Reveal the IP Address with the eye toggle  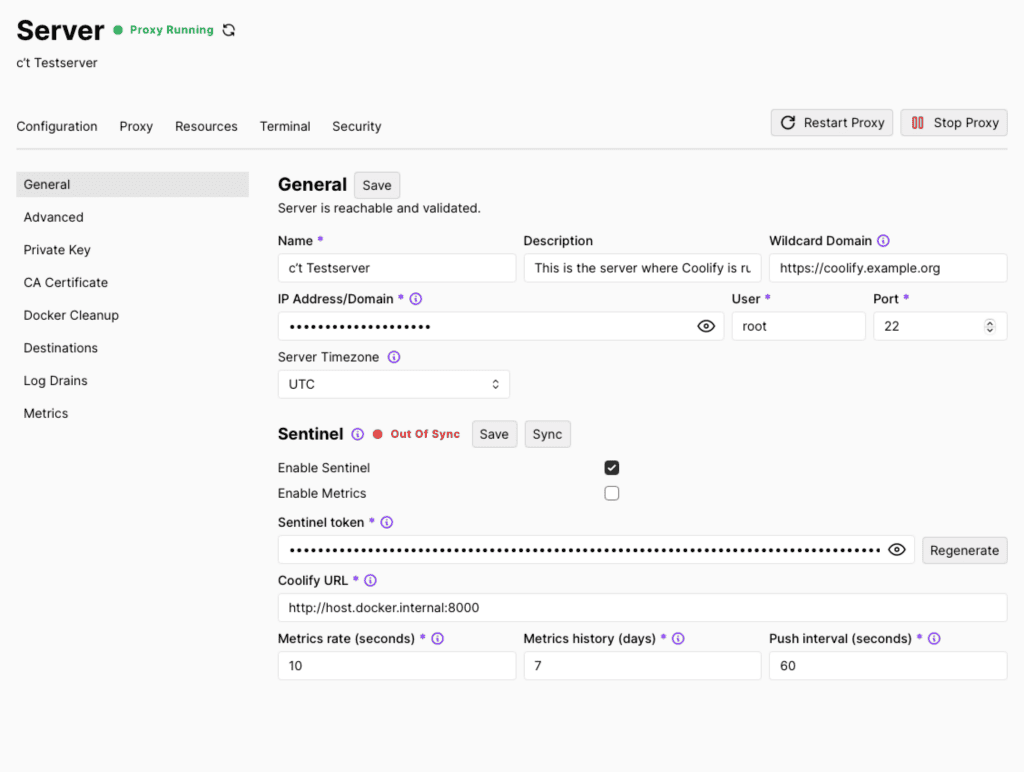pos(706,325)
